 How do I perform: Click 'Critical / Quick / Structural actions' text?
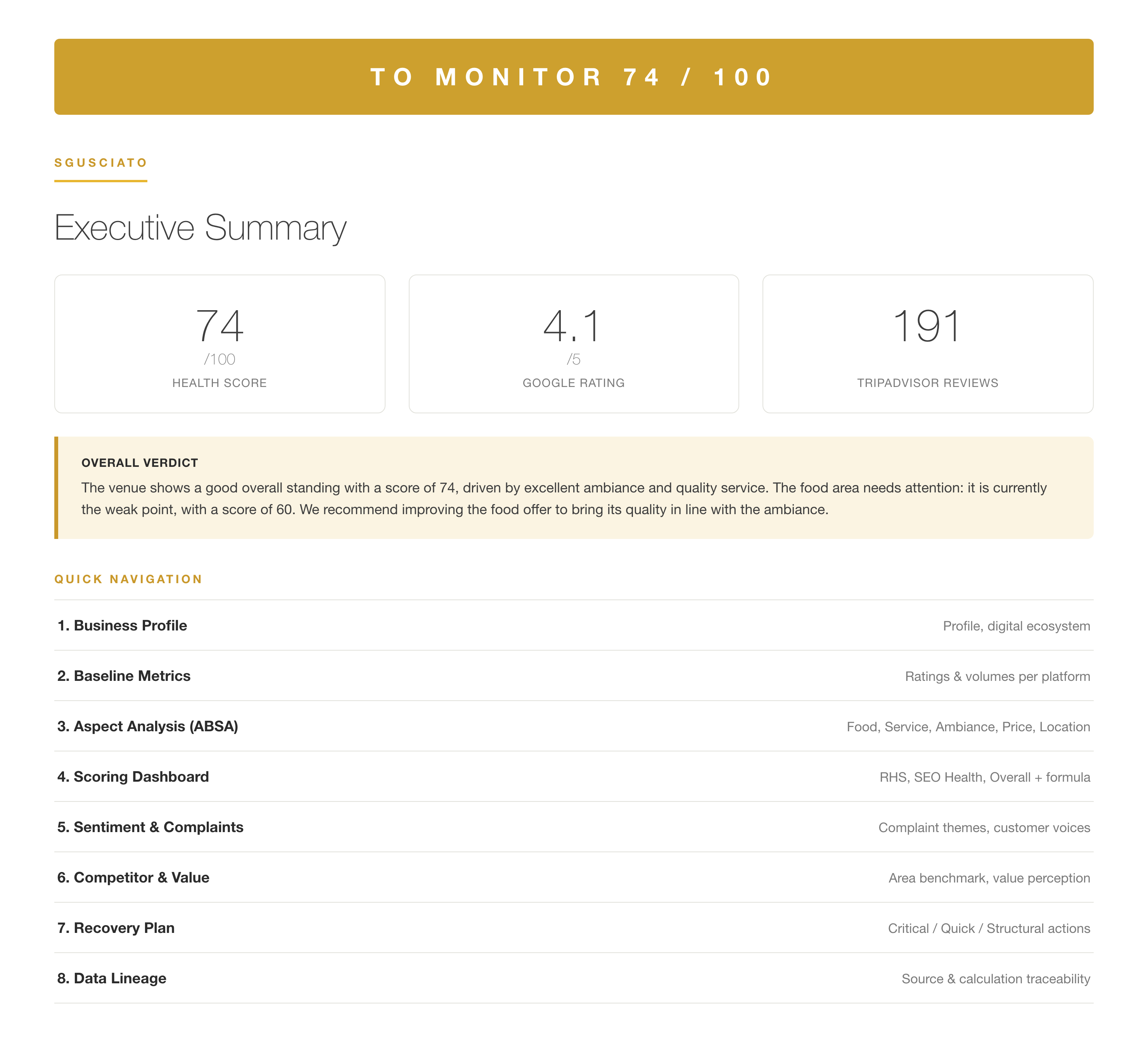pos(989,928)
